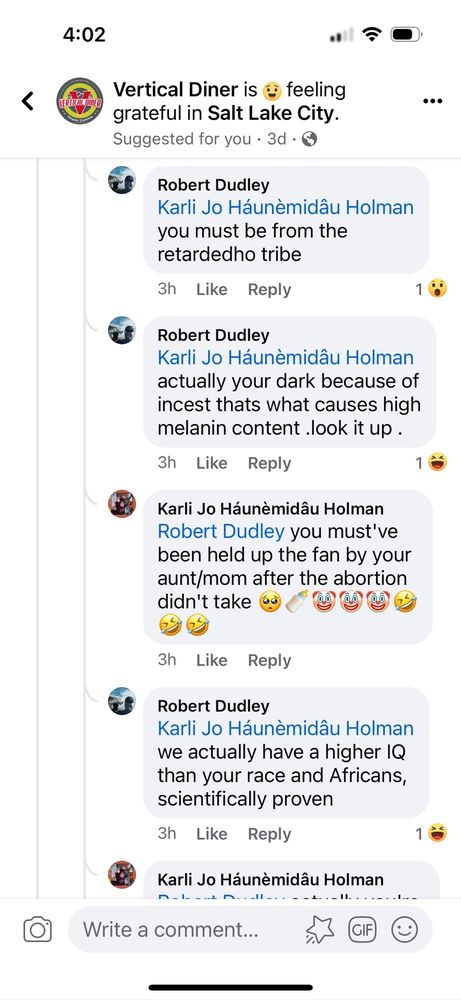Open Karli Jo Holman's profile picture

pyautogui.click(x=122, y=504)
